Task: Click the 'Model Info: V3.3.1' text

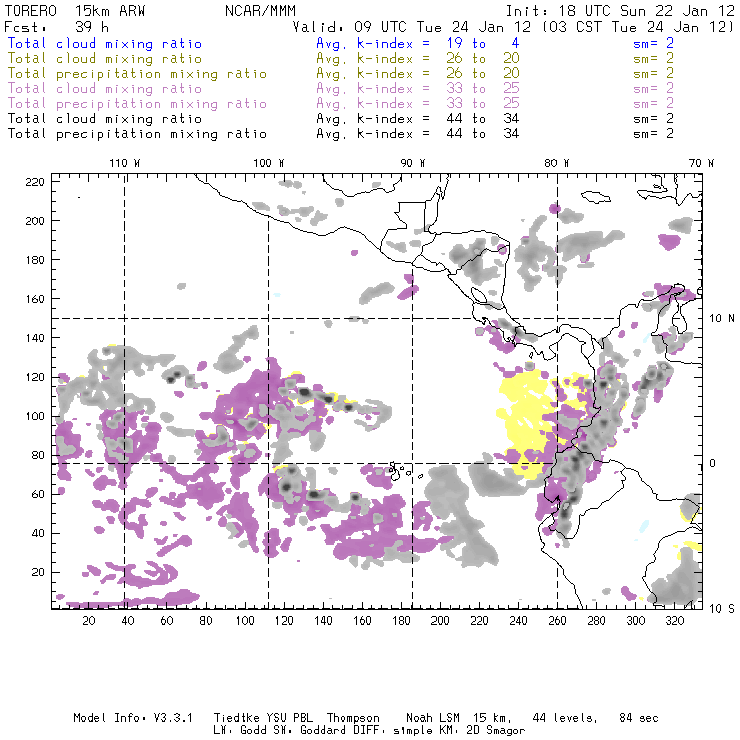Action: (133, 718)
